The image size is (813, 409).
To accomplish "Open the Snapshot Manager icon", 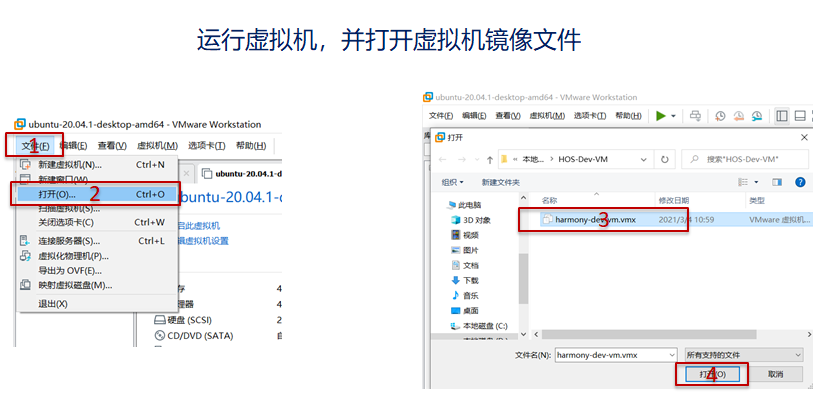I will tap(757, 116).
